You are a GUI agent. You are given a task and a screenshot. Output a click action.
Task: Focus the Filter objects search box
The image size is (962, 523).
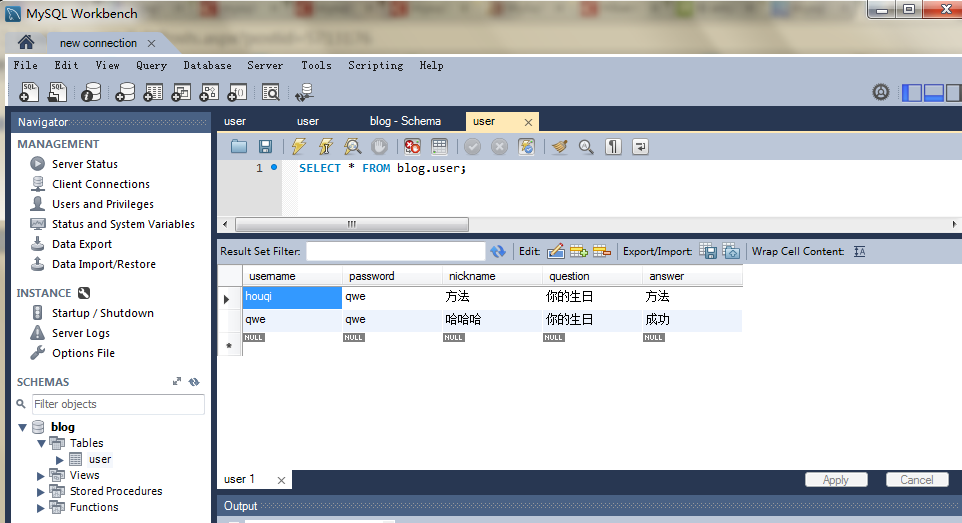[118, 404]
